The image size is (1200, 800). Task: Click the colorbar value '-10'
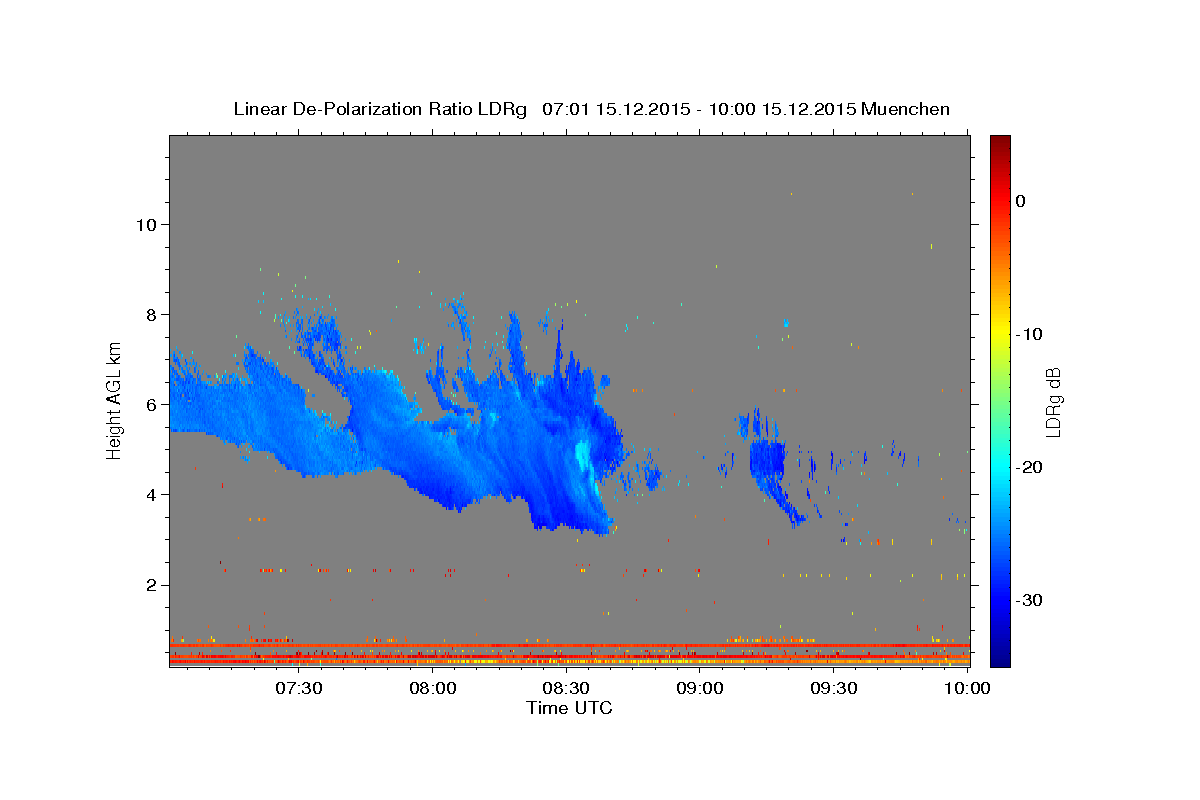[1030, 334]
